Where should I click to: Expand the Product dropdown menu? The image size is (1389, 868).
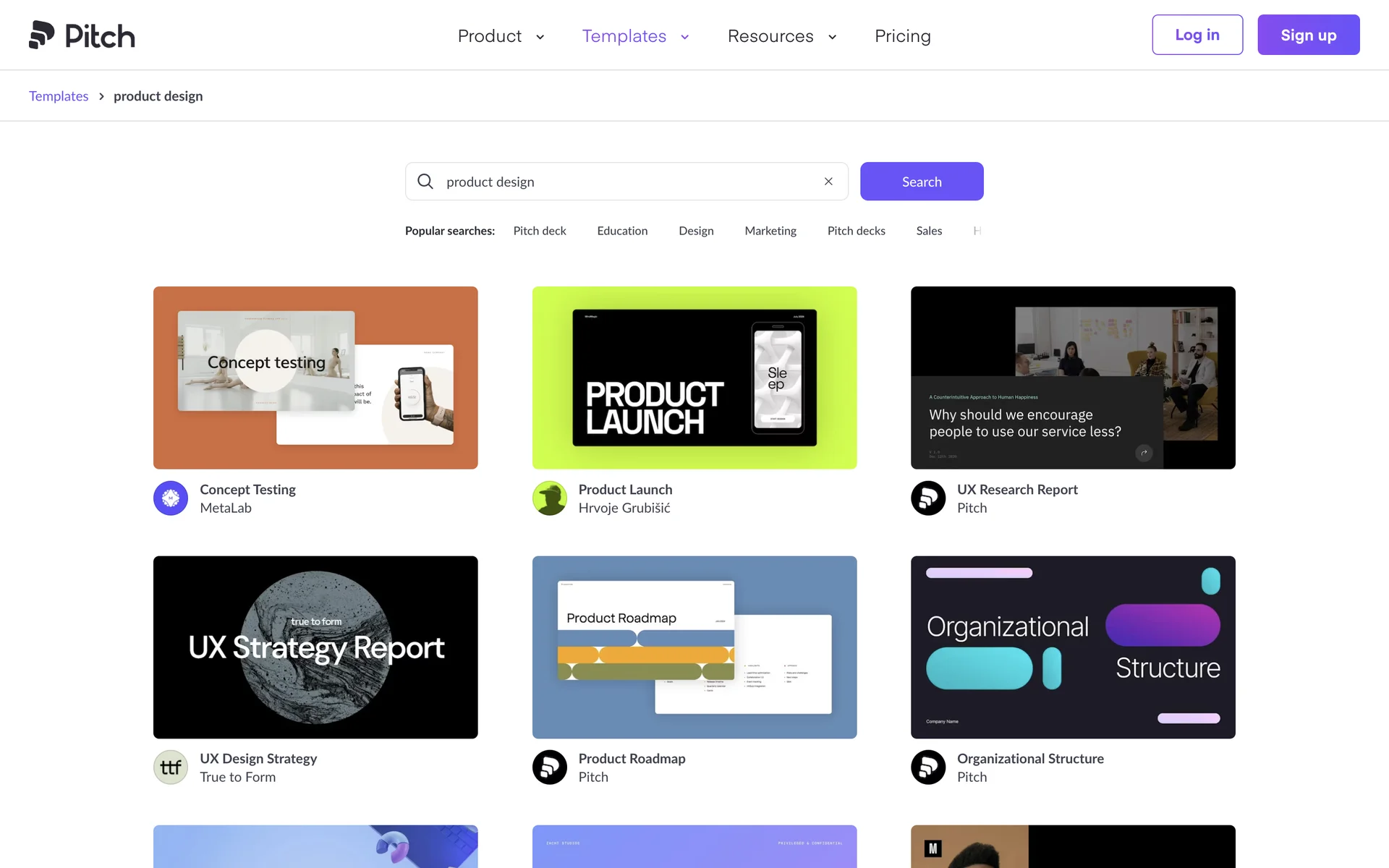[x=501, y=36]
